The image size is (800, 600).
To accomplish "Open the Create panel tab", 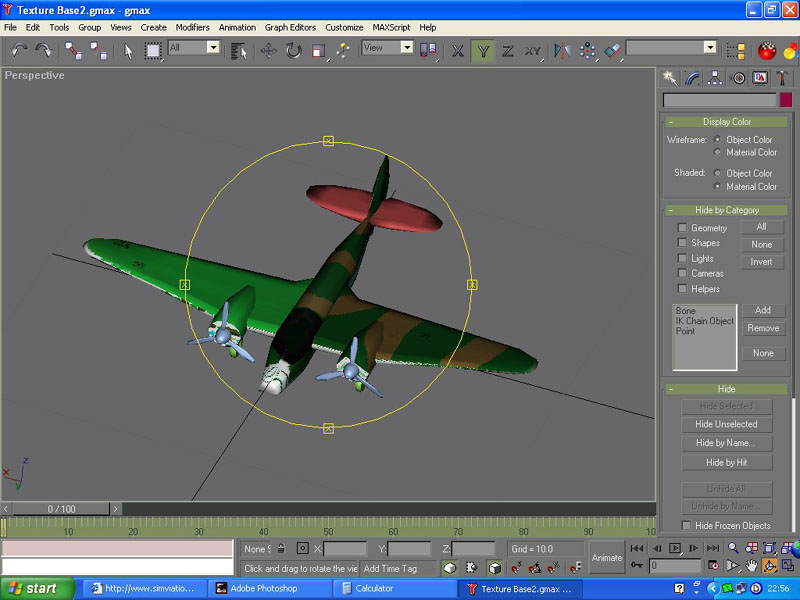I will 670,78.
